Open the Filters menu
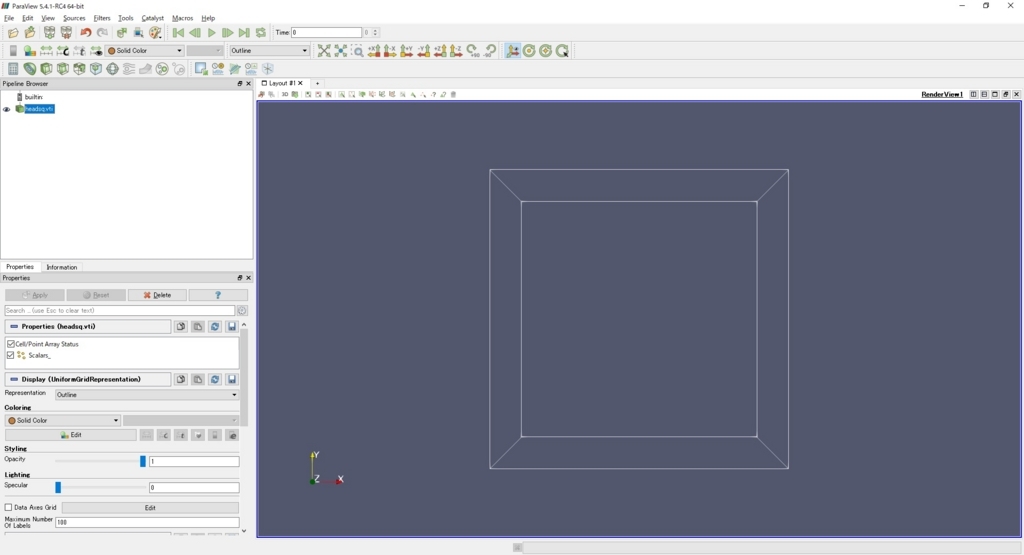Viewport: 1024px width, 555px height. 102,18
